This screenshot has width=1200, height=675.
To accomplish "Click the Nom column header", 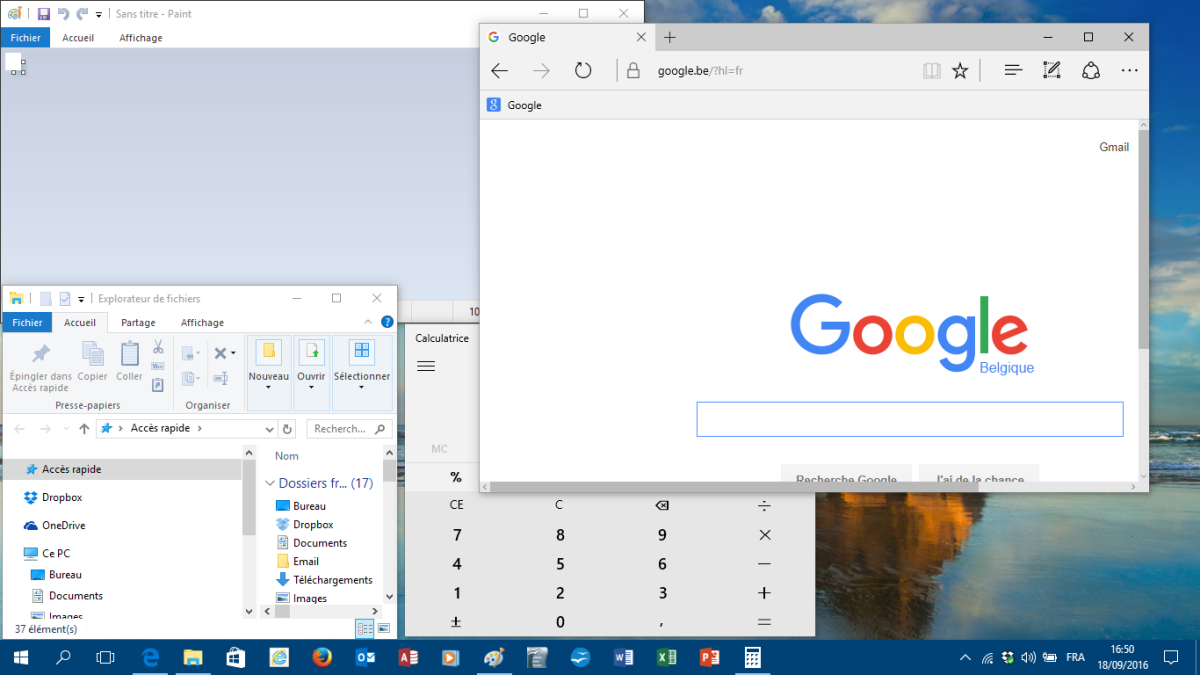I will coord(287,456).
